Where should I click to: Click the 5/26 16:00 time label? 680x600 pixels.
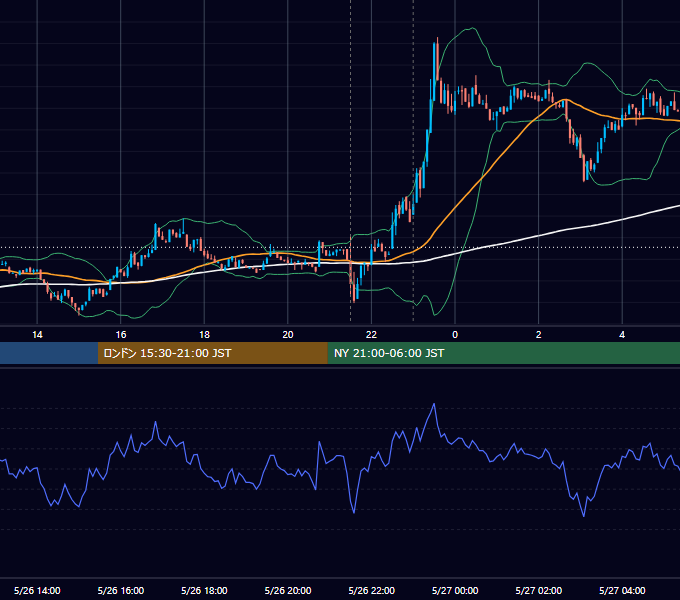[121, 590]
